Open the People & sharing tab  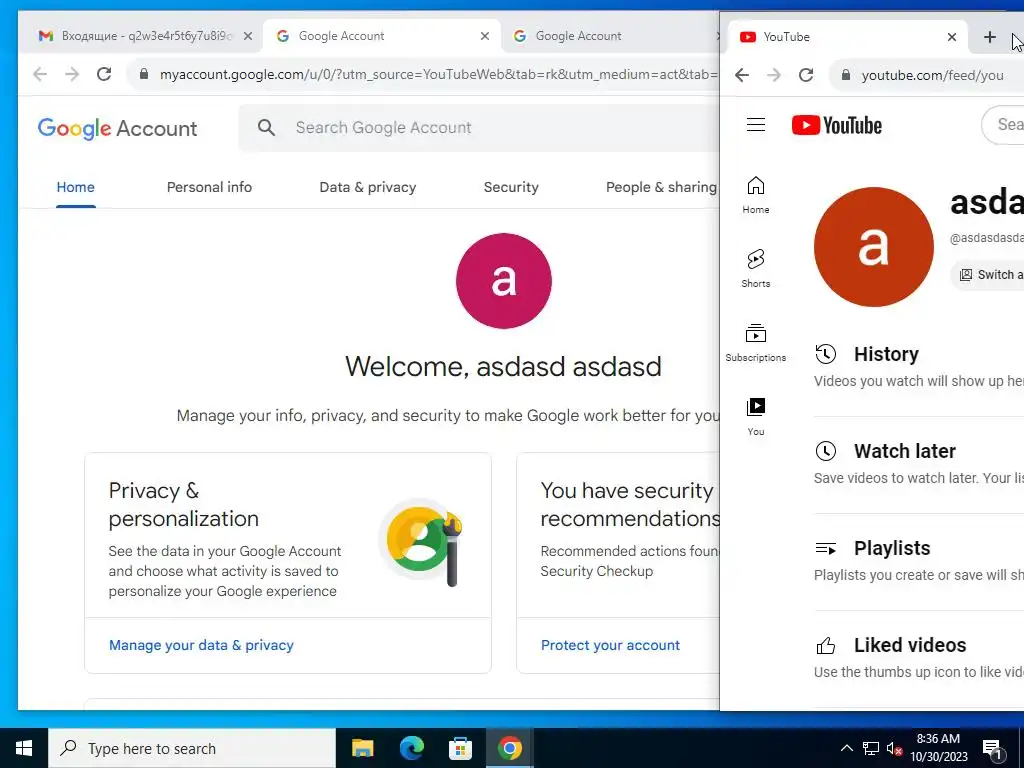click(x=662, y=187)
